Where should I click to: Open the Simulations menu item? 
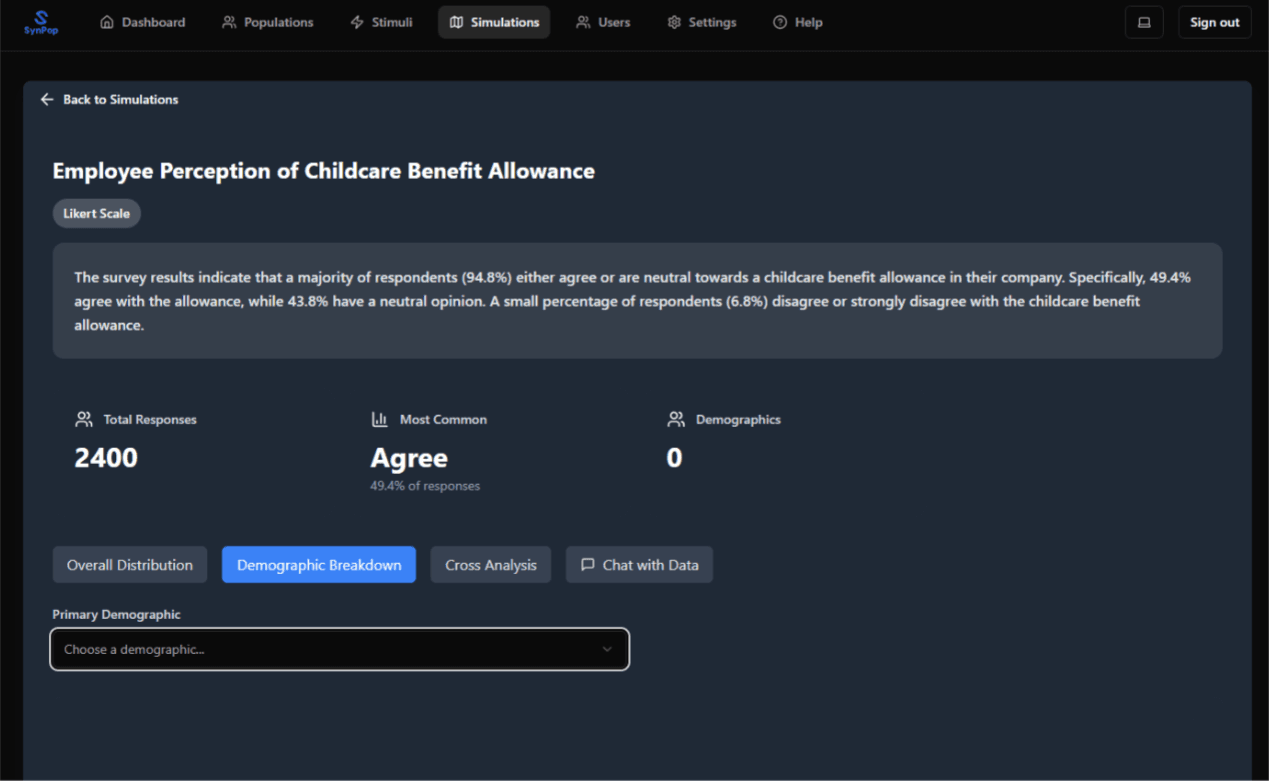click(494, 22)
